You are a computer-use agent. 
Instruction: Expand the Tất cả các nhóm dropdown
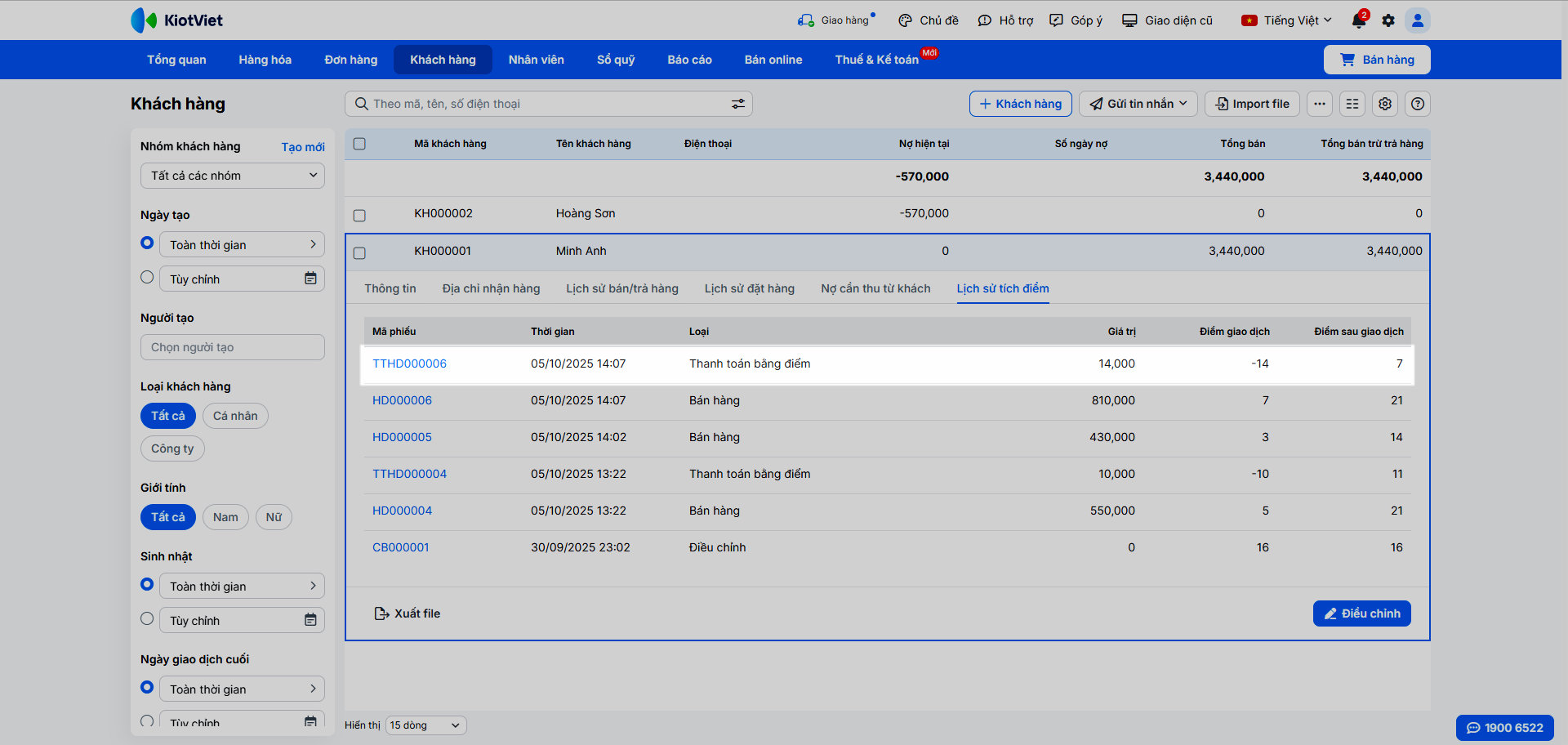[x=233, y=176]
